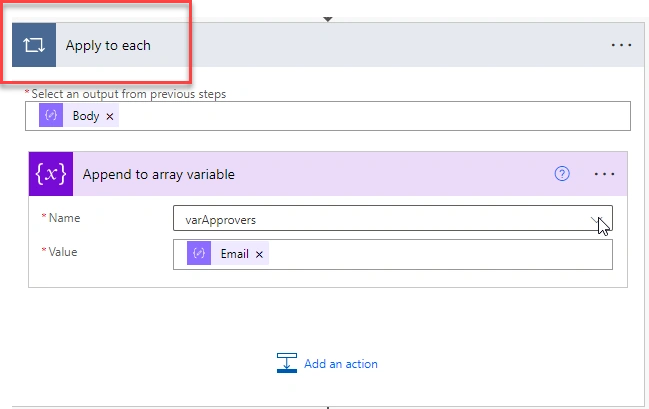Click Add an action link
The image size is (649, 409).
[341, 364]
